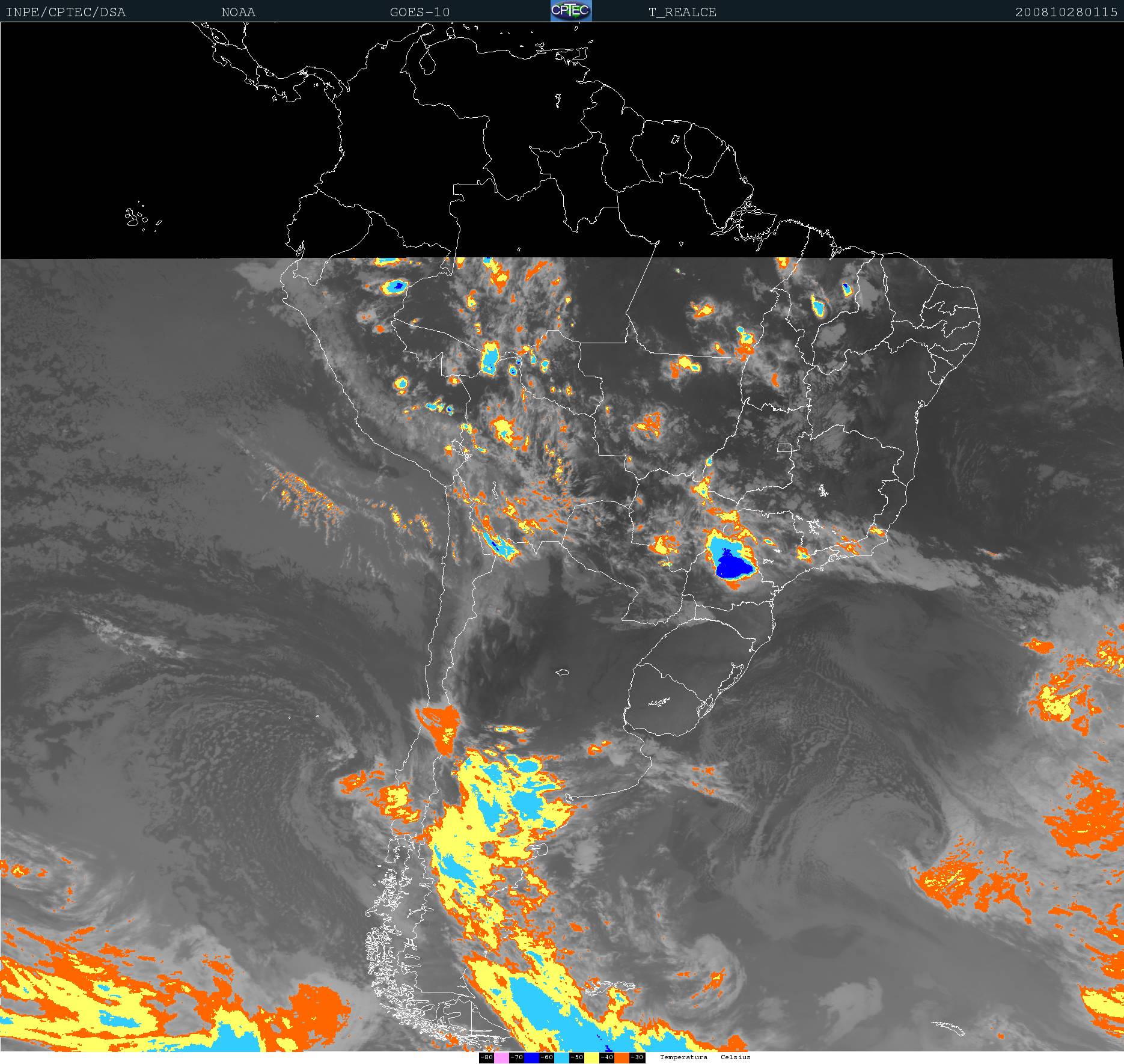Click the "-60" legend value
This screenshot has width=1124, height=1064.
(x=546, y=1057)
